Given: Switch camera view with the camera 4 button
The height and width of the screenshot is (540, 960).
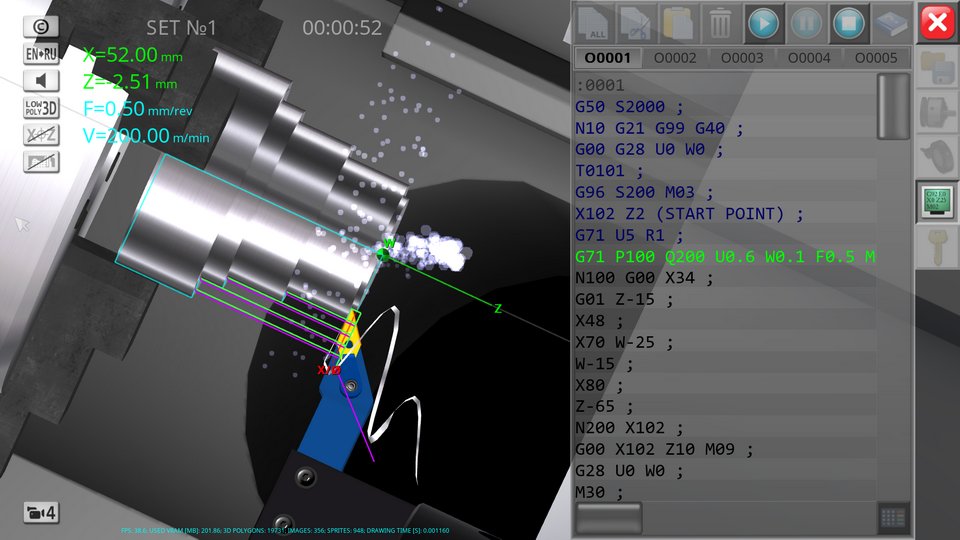Looking at the screenshot, I should click(41, 513).
